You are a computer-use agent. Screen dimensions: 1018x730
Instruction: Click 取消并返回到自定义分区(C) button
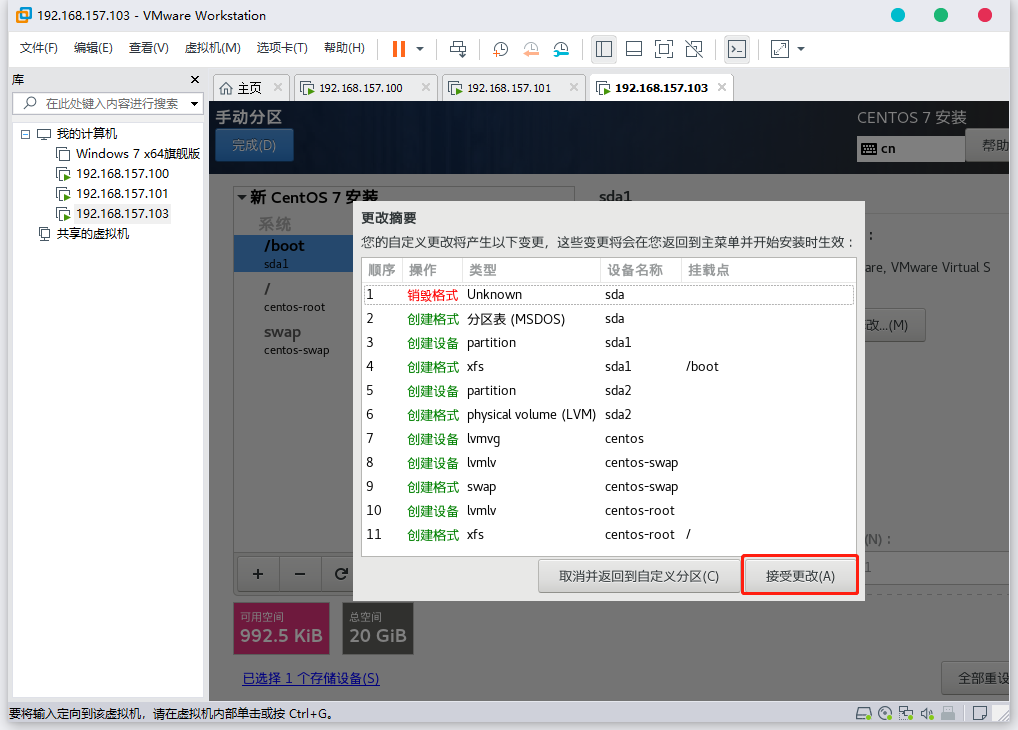pyautogui.click(x=639, y=576)
